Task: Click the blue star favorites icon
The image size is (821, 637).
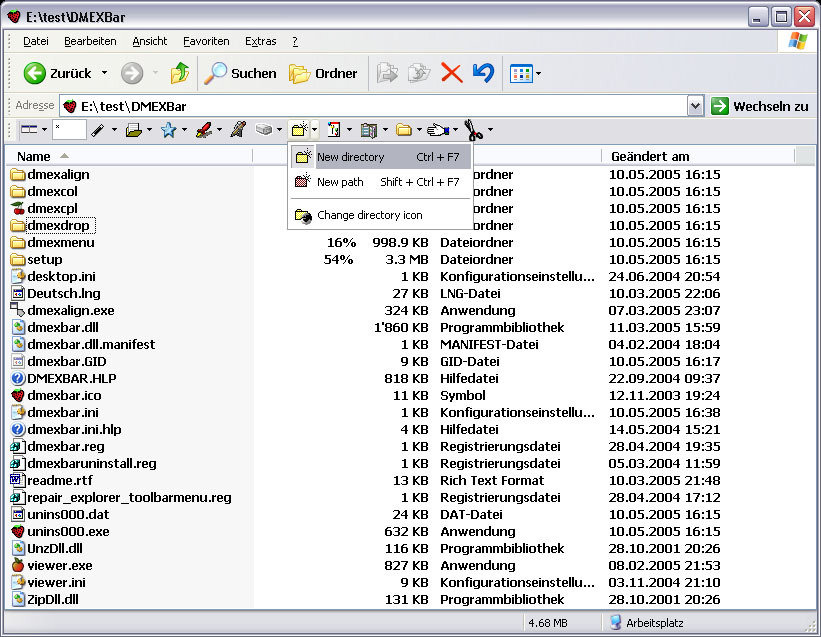Action: pos(169,130)
